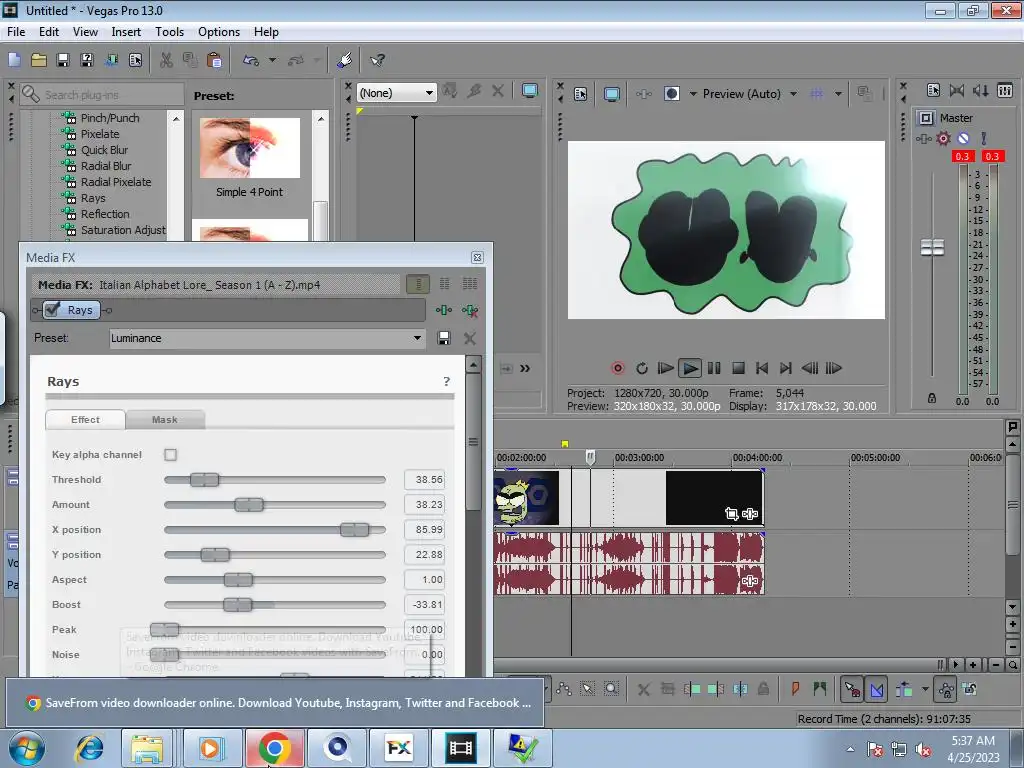Viewport: 1024px width, 768px height.
Task: Click the Windows Start button
Action: [27, 747]
